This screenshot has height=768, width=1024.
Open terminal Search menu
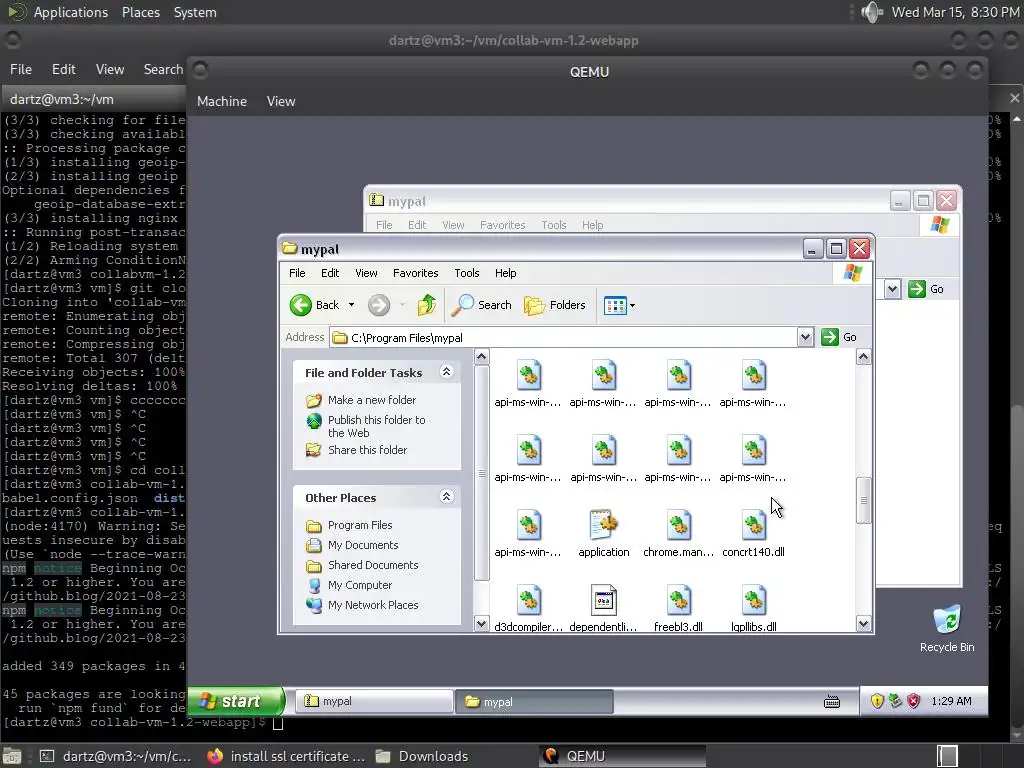click(x=163, y=69)
